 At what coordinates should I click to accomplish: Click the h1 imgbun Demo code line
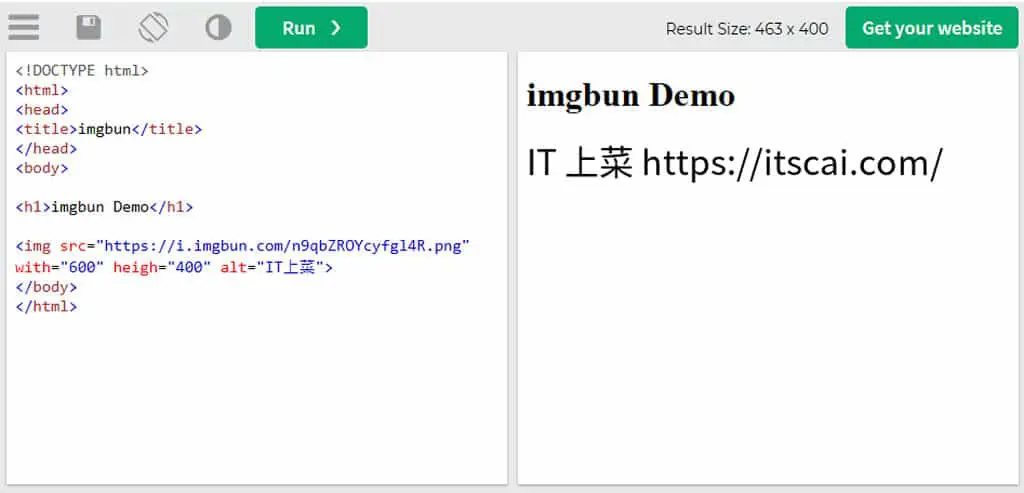(x=104, y=208)
